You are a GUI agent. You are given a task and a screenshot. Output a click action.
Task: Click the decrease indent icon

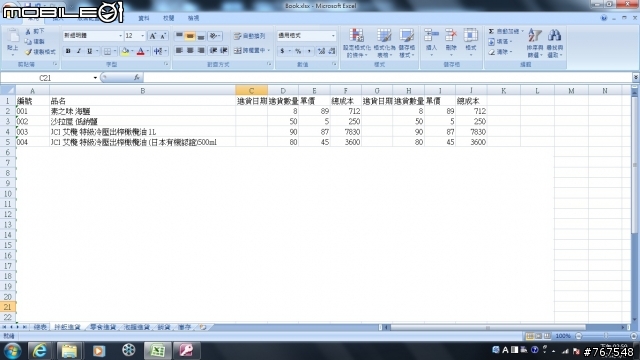[213, 50]
